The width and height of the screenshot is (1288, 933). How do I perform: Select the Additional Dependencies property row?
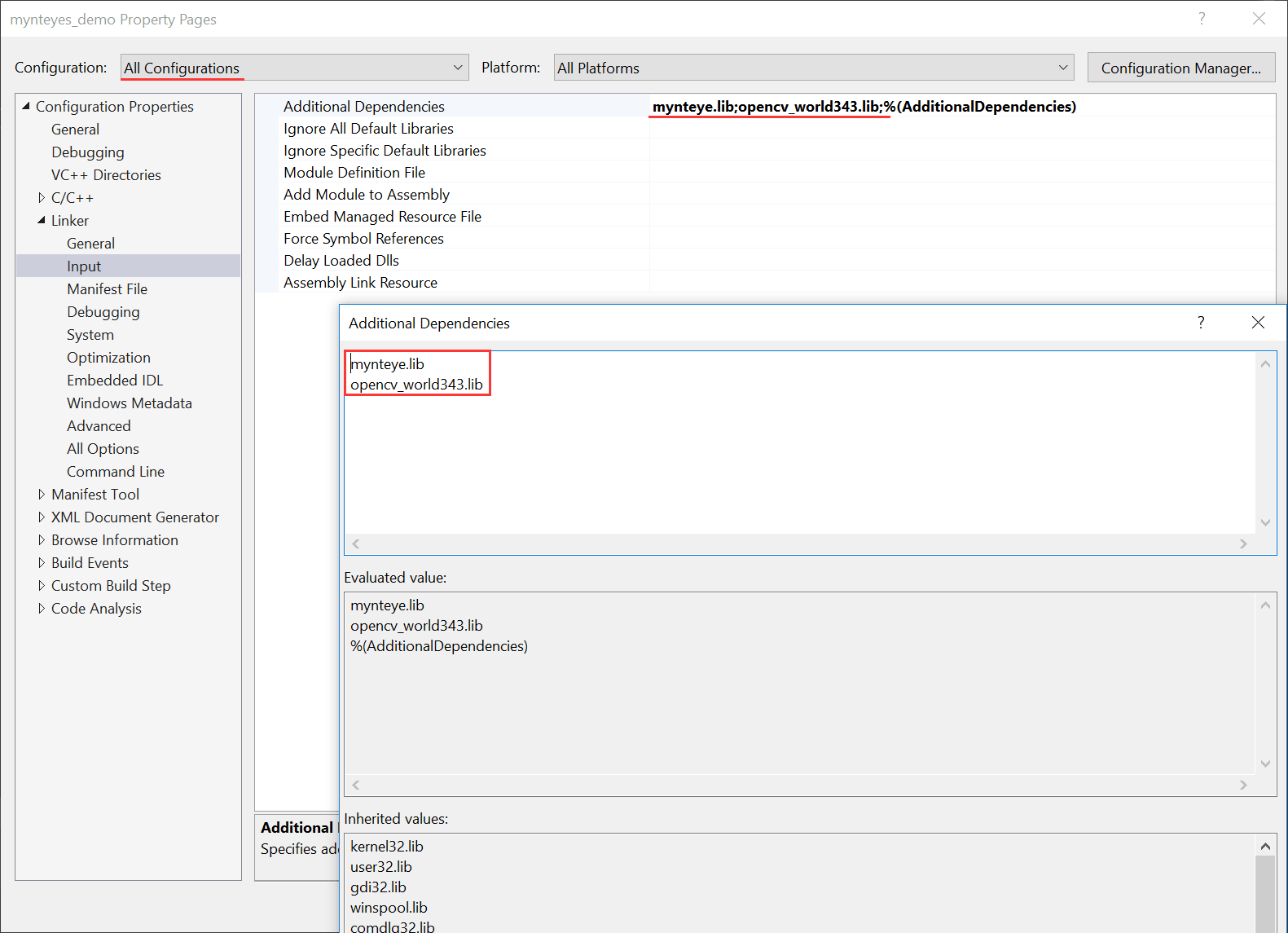pos(364,107)
